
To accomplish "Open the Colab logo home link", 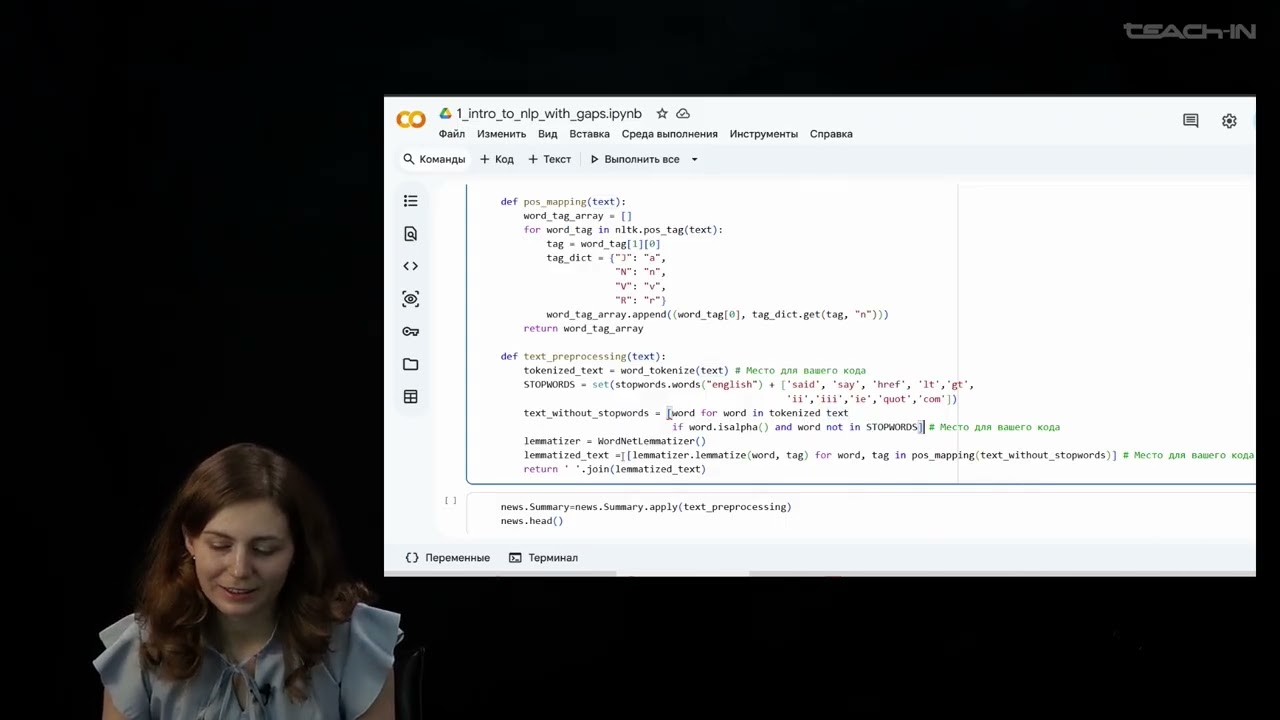I will 411,120.
